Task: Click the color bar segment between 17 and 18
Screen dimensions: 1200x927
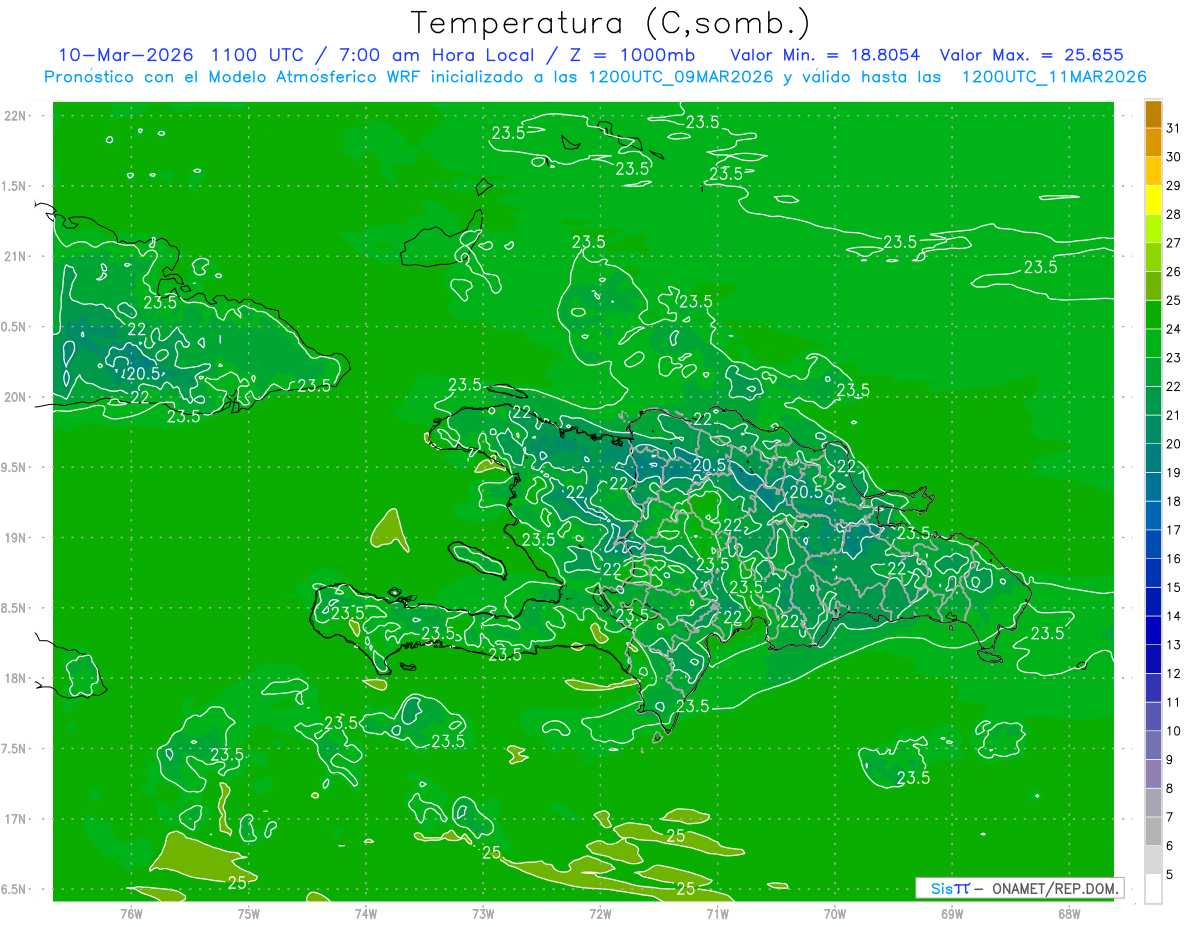Action: [1153, 516]
